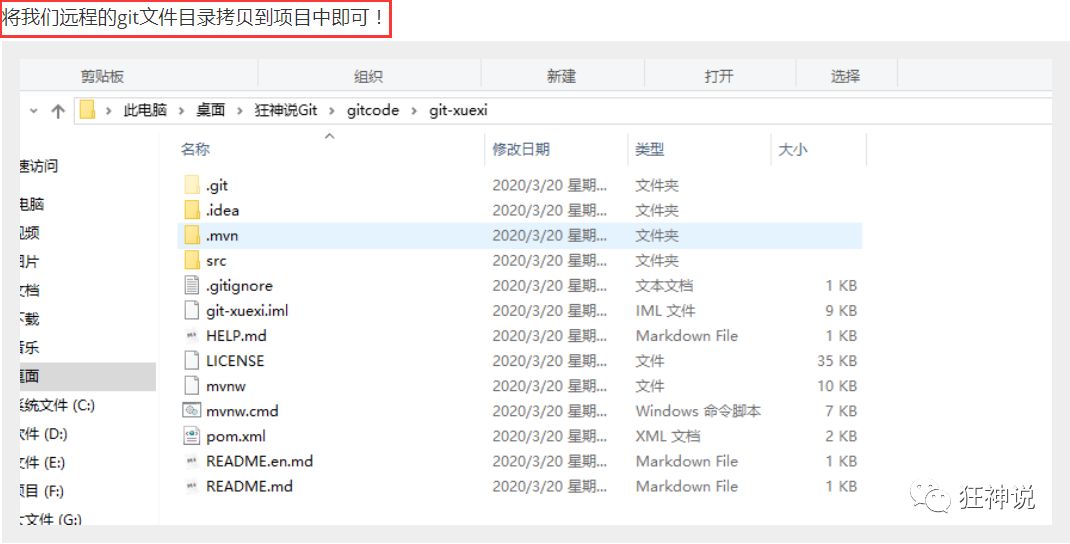1070x544 pixels.
Task: Navigate to 狂神说Git in address bar
Action: coord(286,111)
